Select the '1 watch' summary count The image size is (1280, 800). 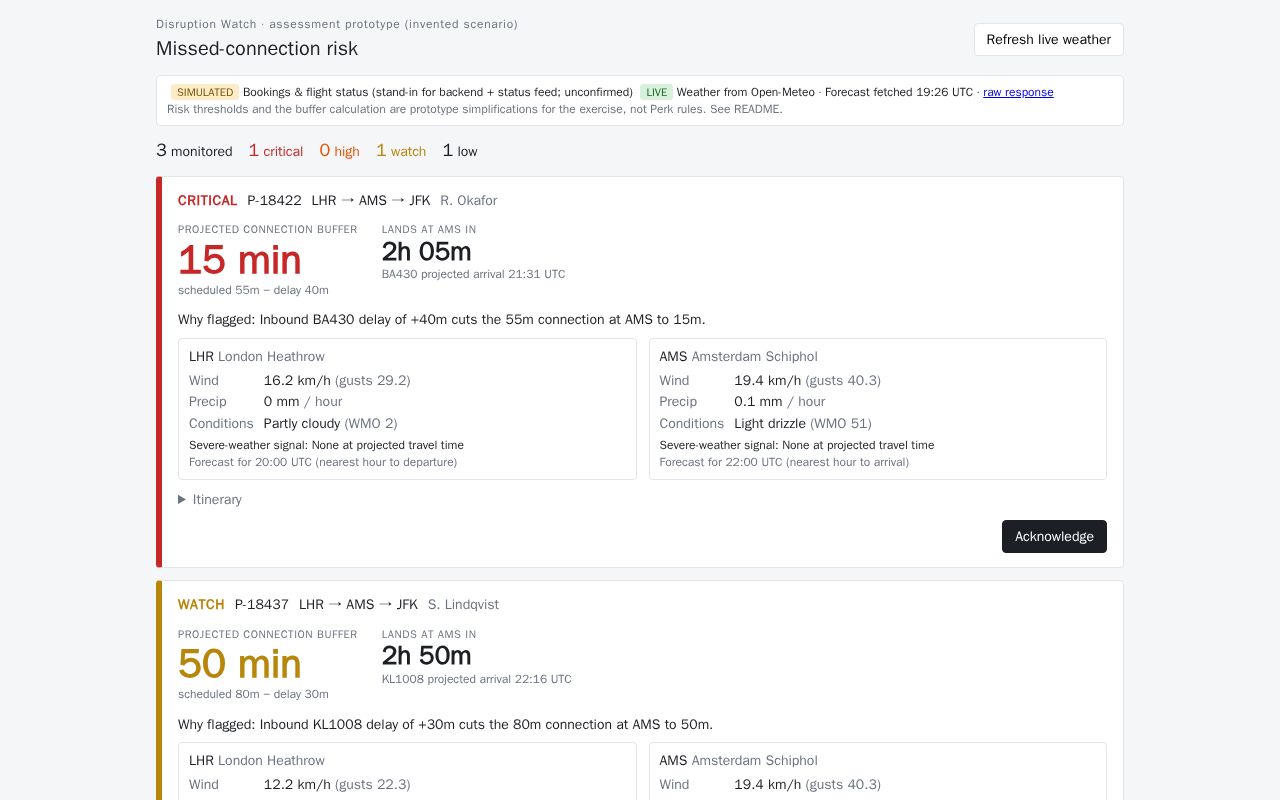coord(401,151)
